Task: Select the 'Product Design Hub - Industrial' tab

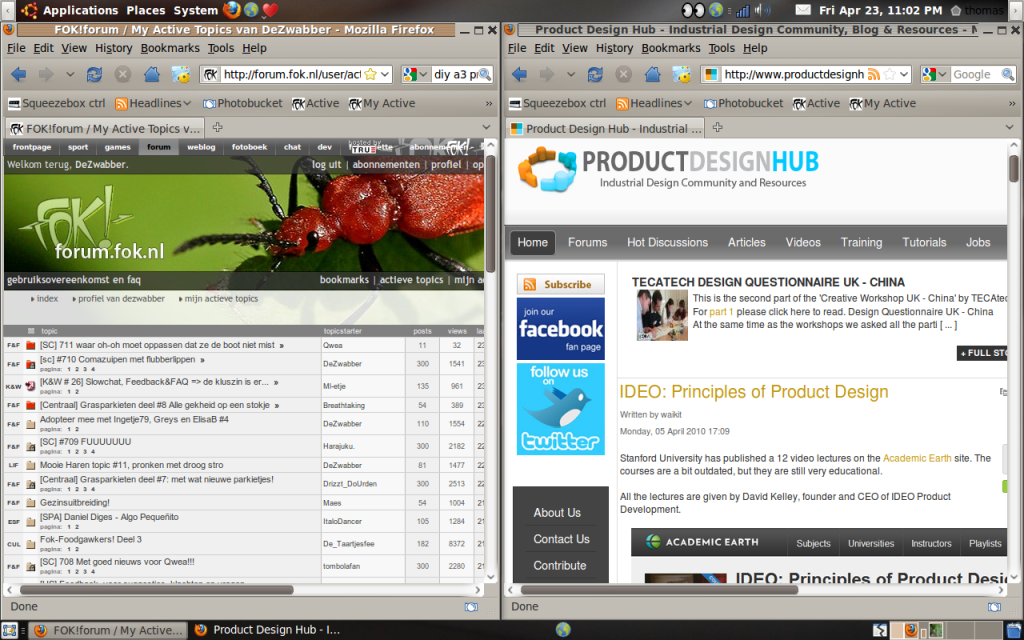Action: point(605,129)
